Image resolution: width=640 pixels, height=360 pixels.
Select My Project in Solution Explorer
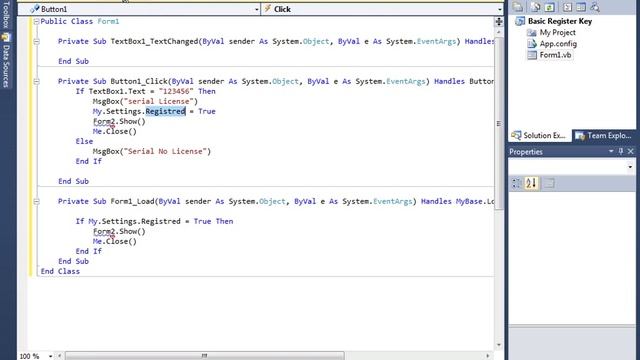(x=558, y=33)
